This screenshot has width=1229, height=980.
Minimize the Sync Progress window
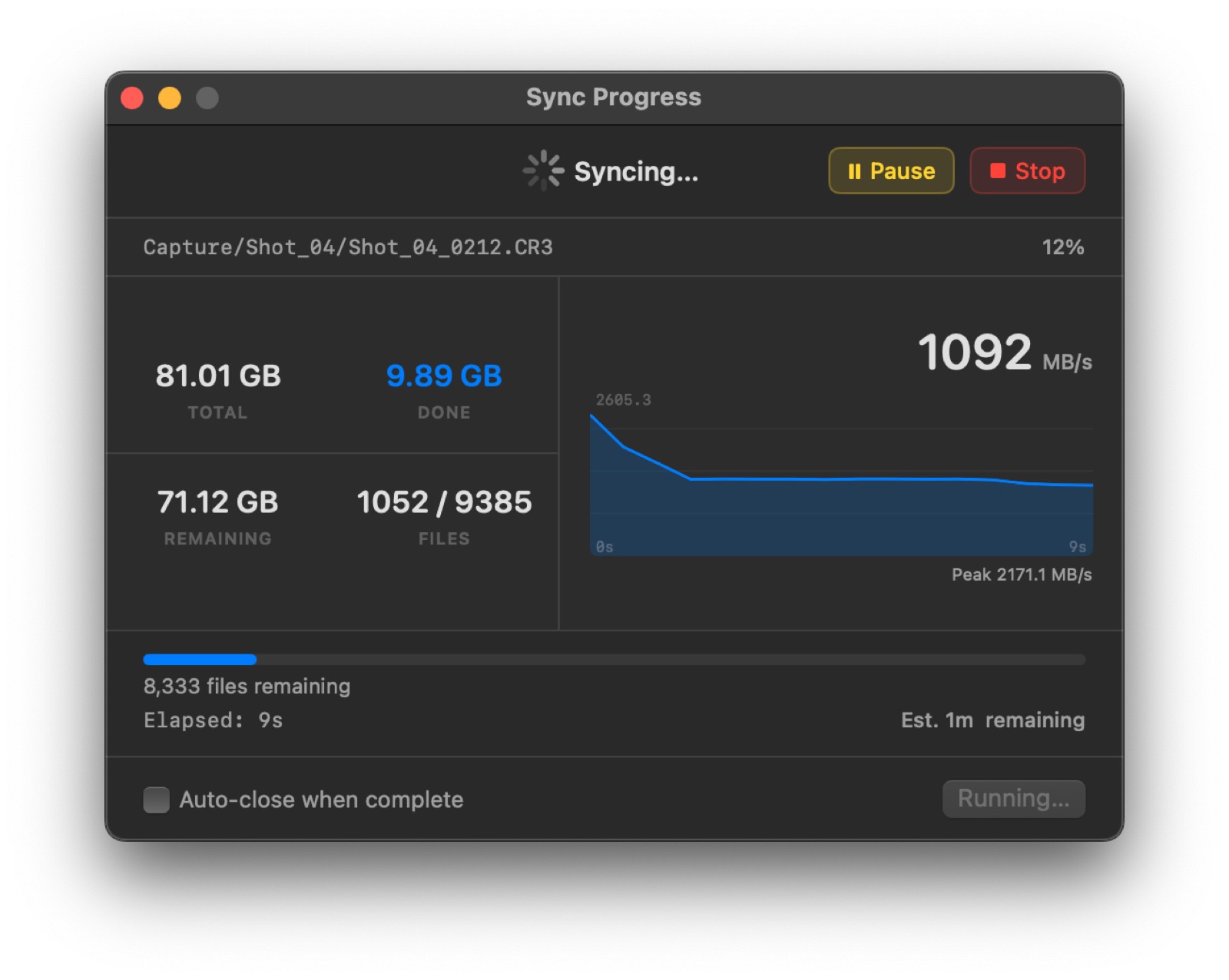pos(170,98)
